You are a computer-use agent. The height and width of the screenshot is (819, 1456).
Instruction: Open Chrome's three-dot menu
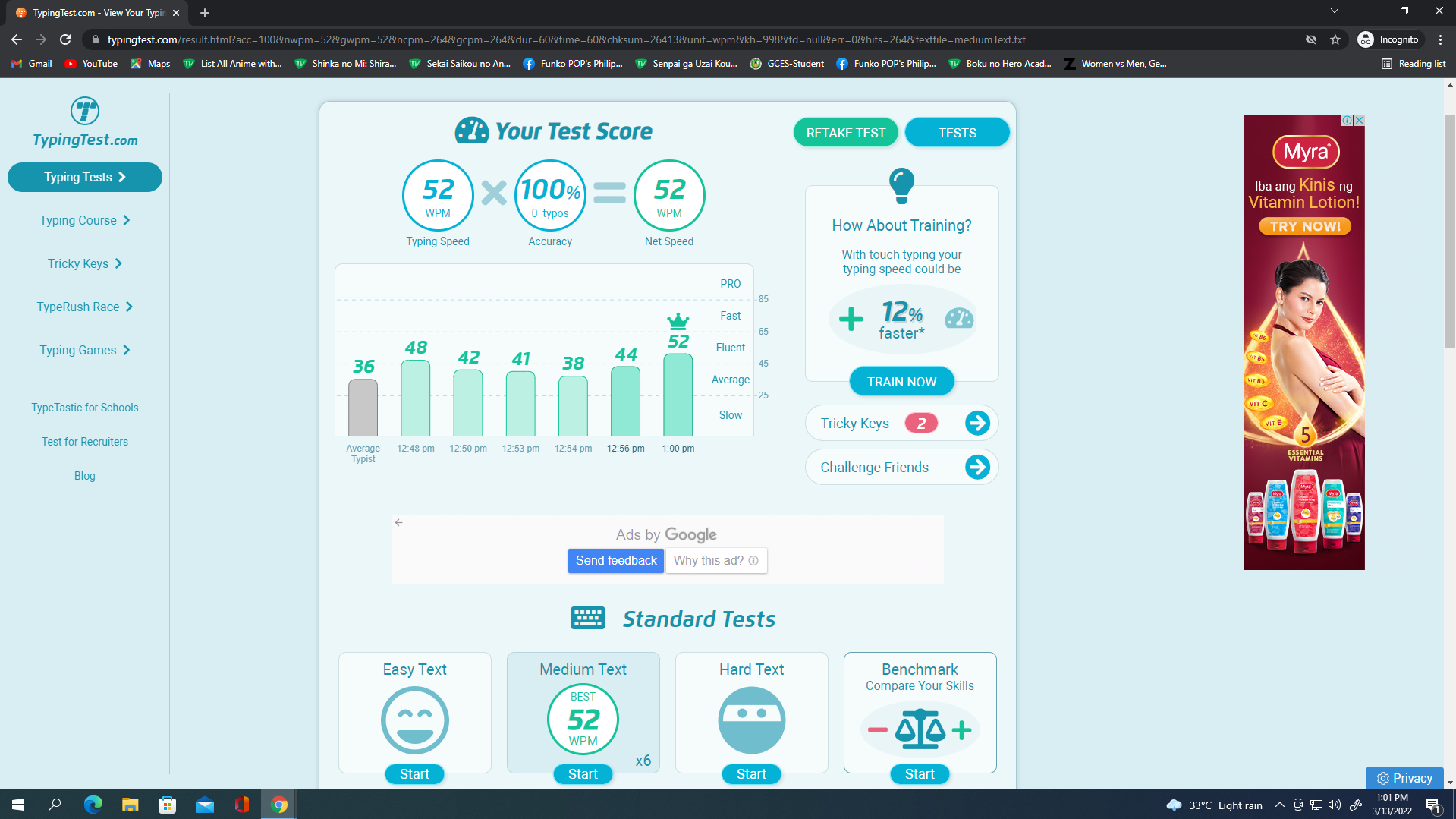click(1440, 39)
